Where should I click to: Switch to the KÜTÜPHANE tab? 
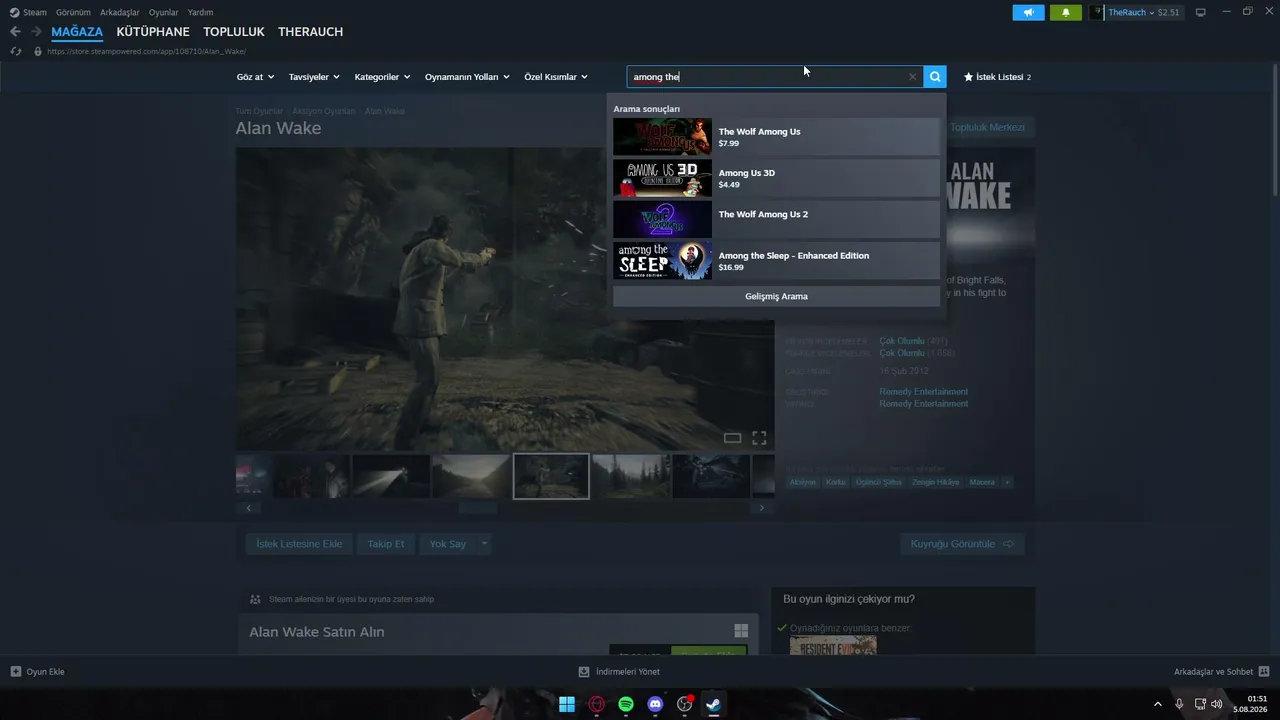(x=153, y=32)
